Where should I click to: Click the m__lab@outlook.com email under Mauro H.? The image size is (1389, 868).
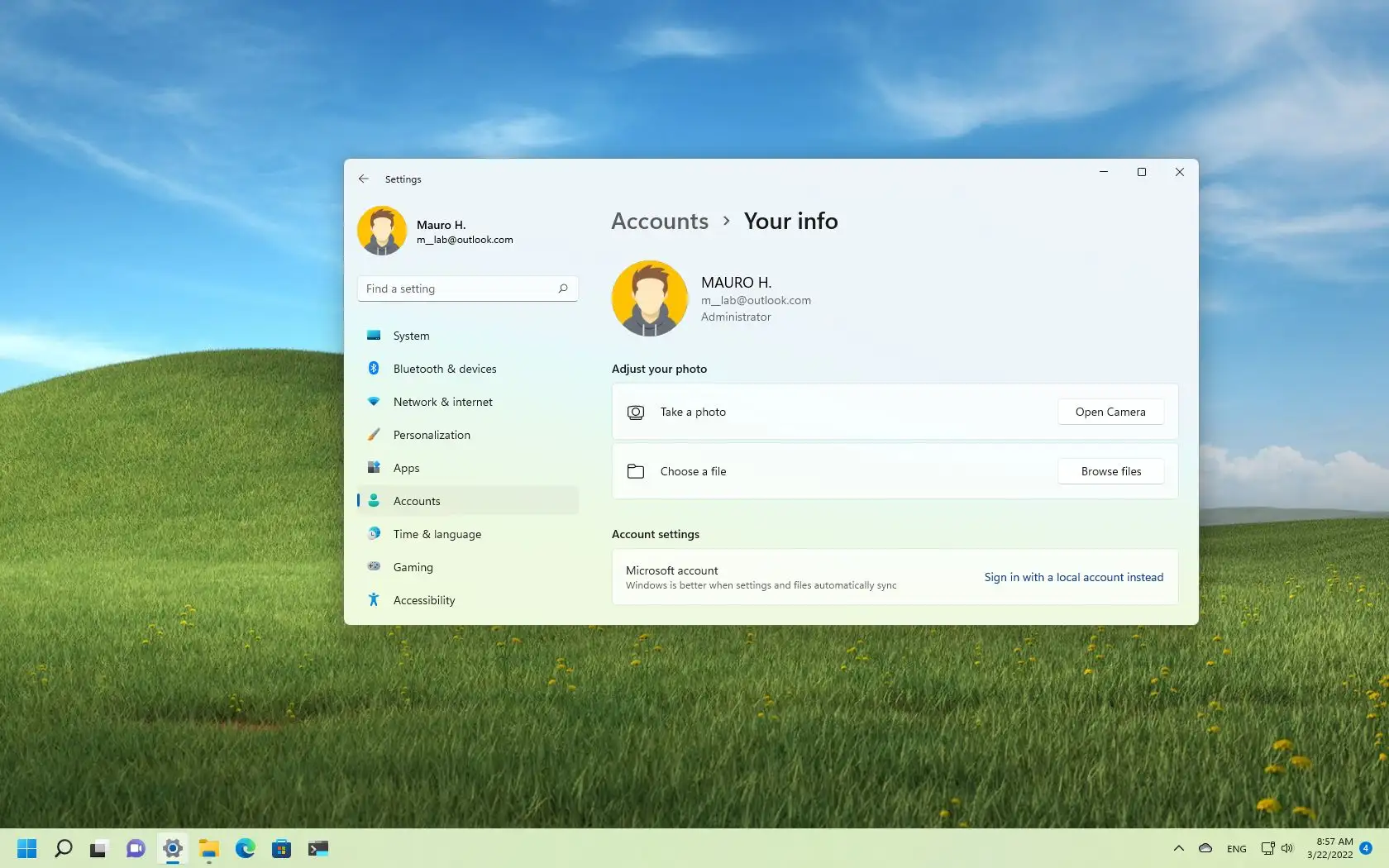click(465, 240)
